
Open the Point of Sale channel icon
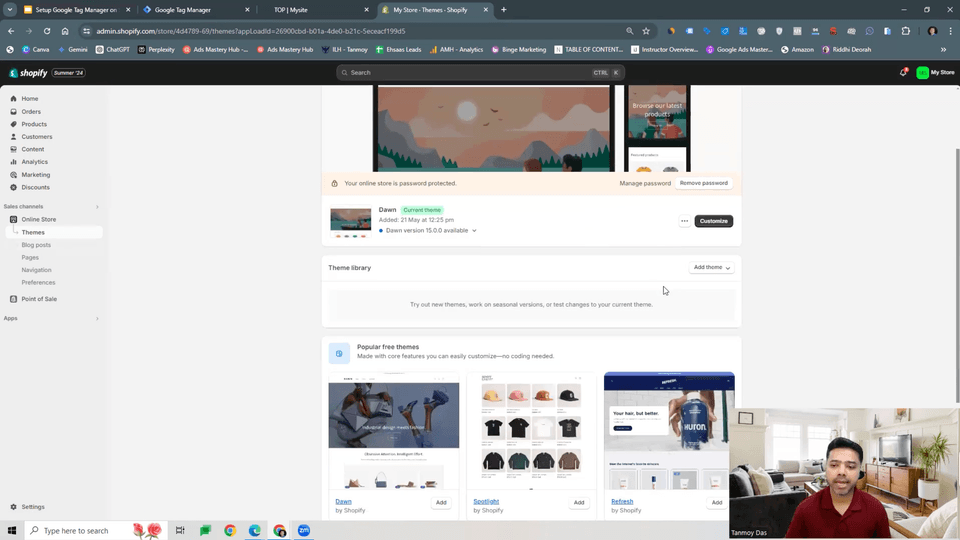pyautogui.click(x=13, y=299)
